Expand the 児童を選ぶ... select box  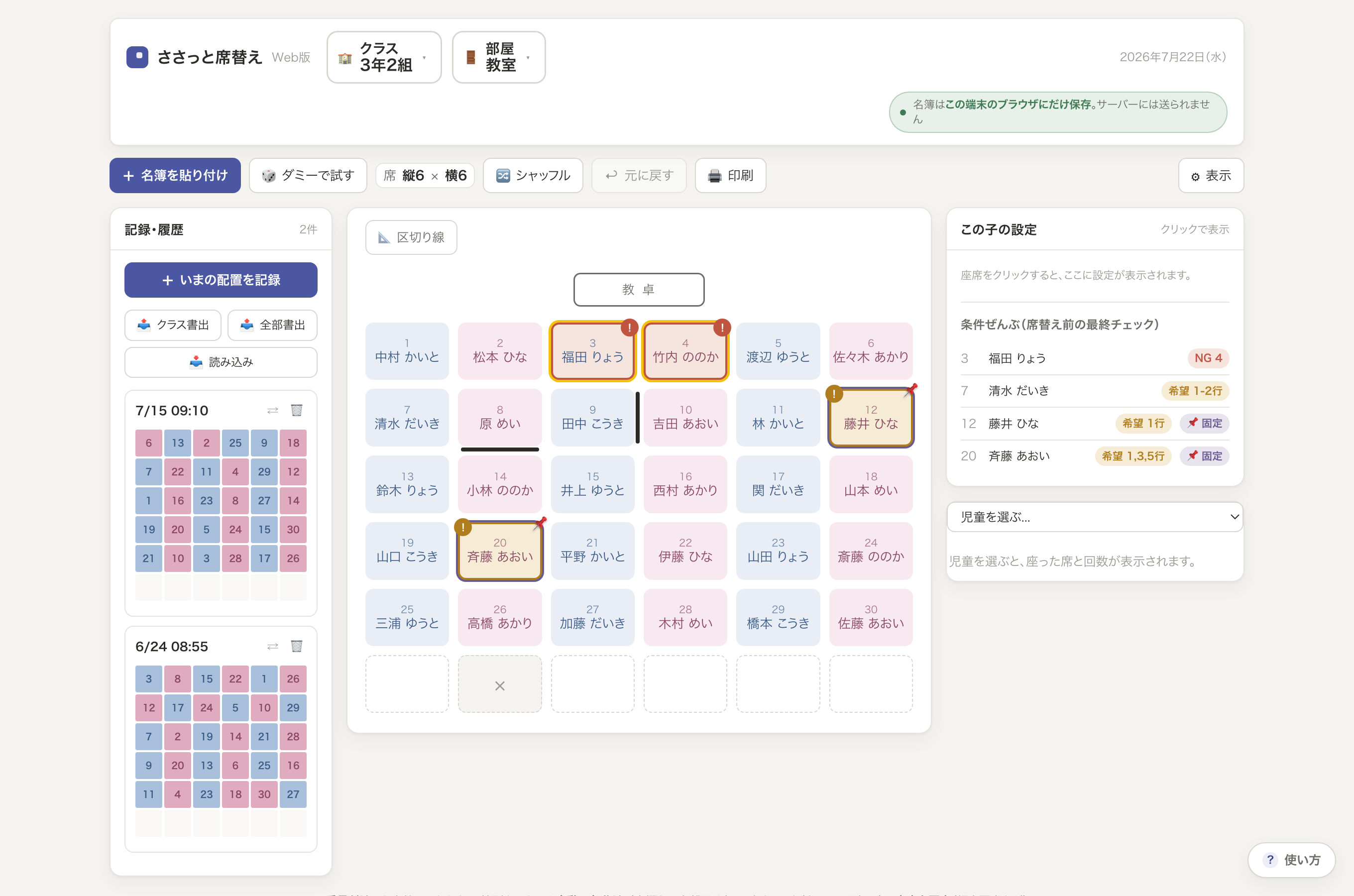coord(1095,517)
